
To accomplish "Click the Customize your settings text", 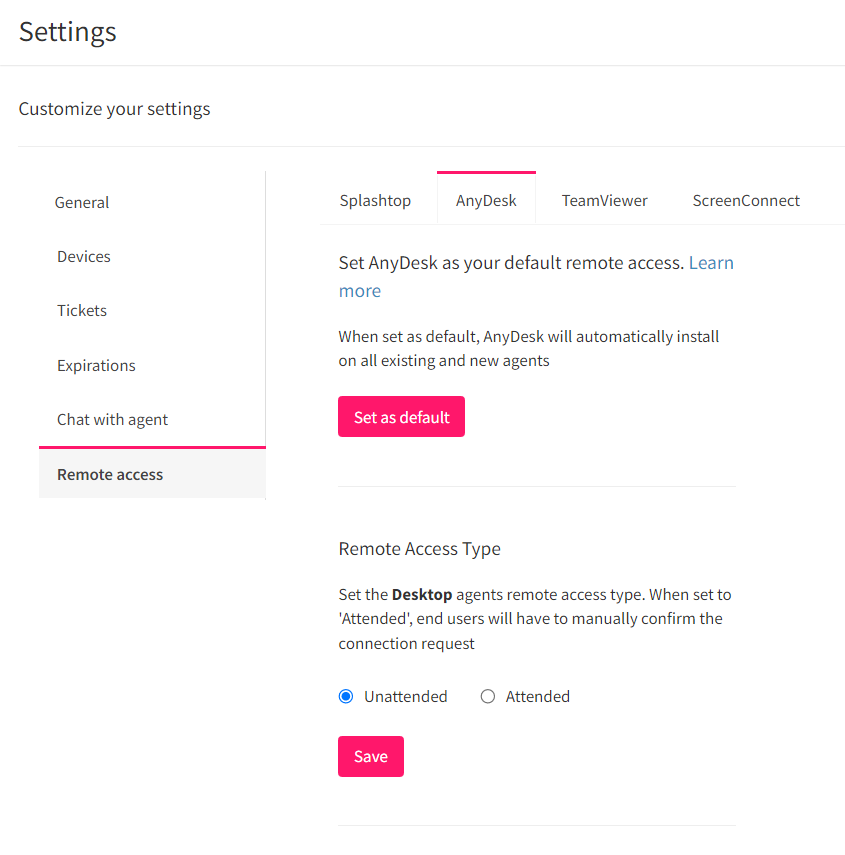I will (114, 109).
